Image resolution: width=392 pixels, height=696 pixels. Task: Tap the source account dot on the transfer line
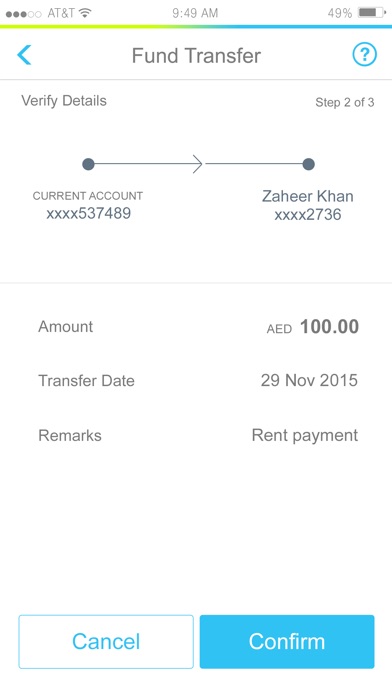click(x=88, y=164)
